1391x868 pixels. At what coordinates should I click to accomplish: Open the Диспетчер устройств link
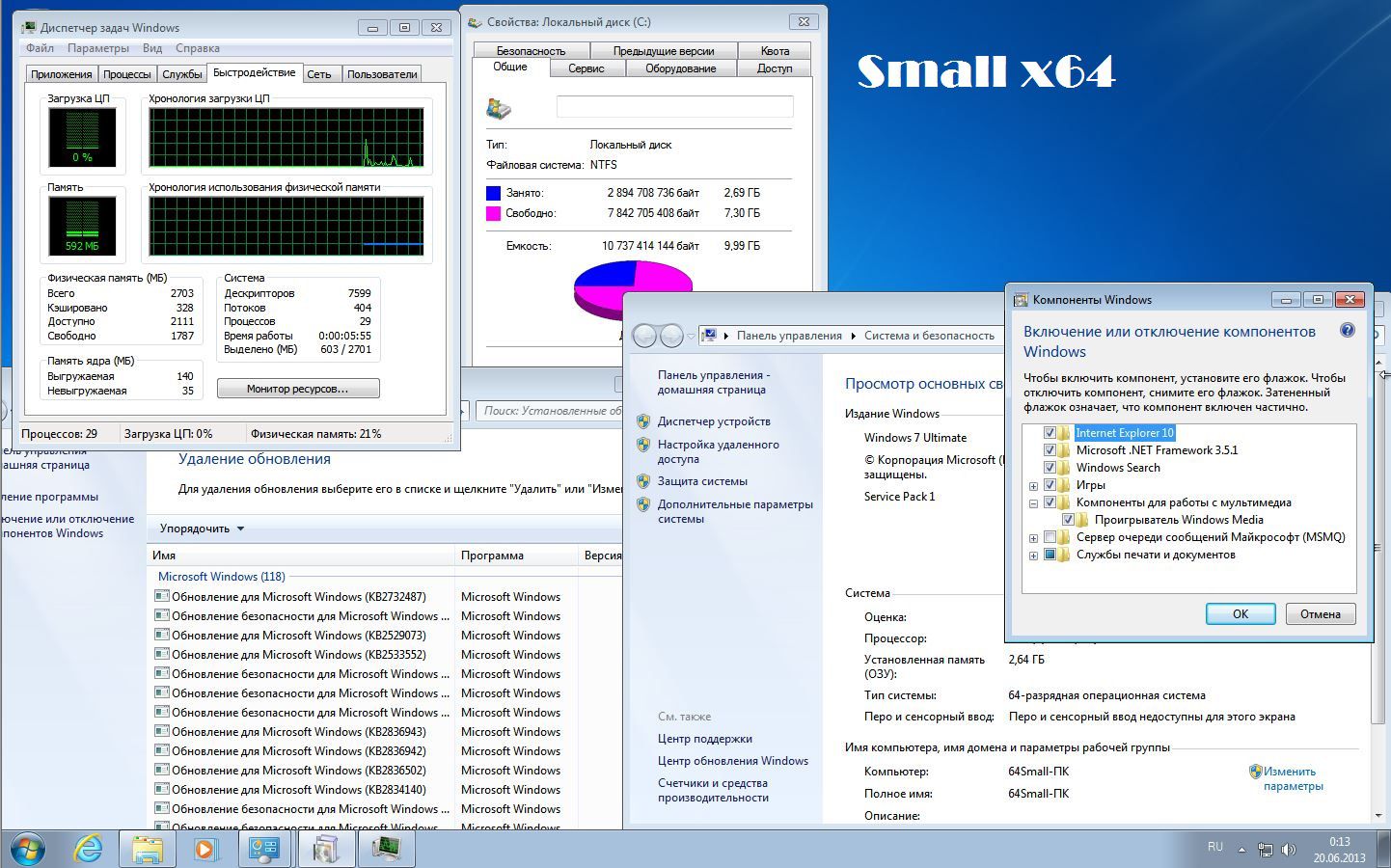714,421
